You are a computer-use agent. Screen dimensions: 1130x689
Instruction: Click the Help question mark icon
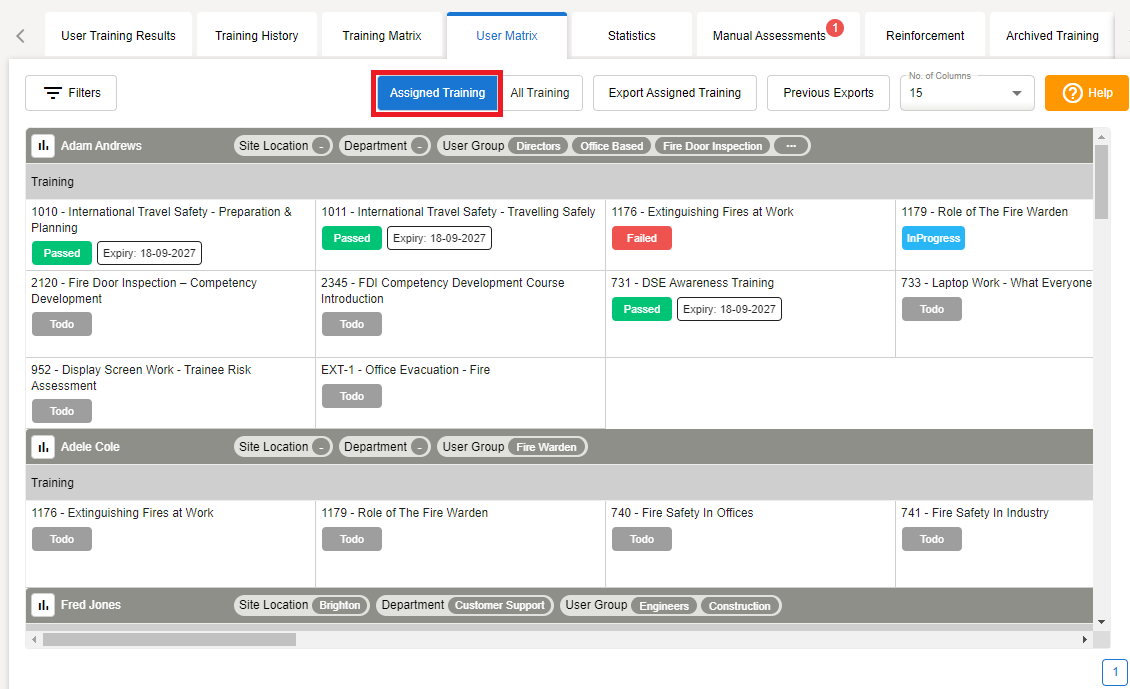coord(1073,93)
